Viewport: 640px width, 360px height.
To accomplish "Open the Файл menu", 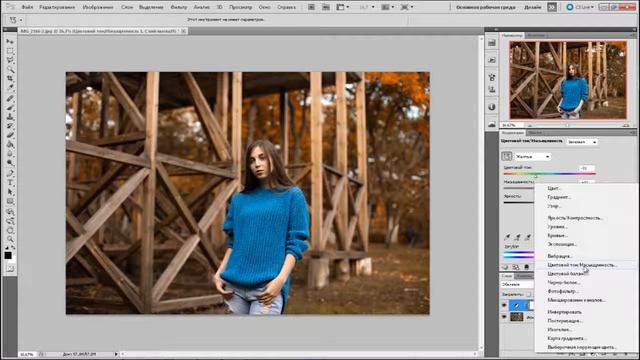I will click(x=27, y=7).
